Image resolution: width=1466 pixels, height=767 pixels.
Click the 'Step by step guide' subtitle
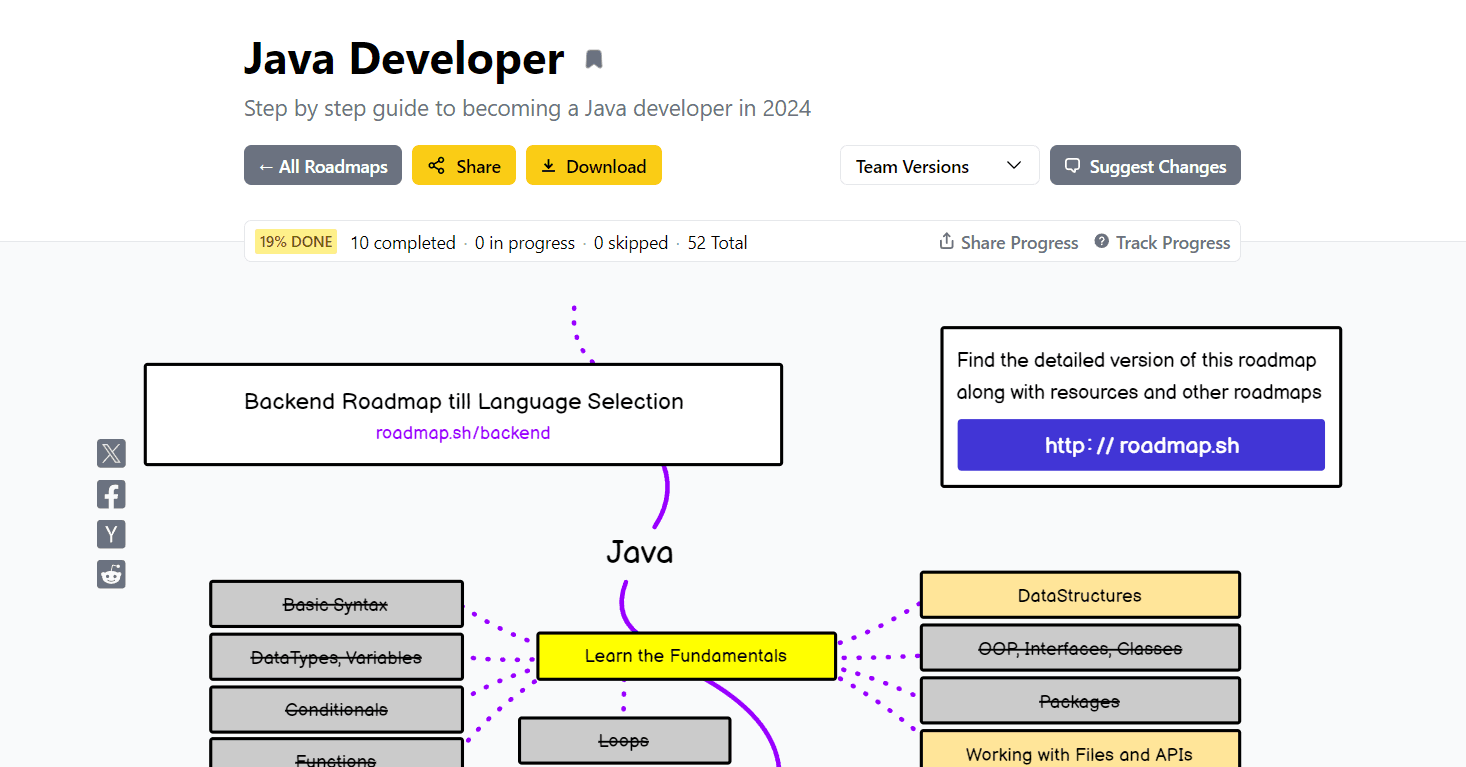[527, 108]
